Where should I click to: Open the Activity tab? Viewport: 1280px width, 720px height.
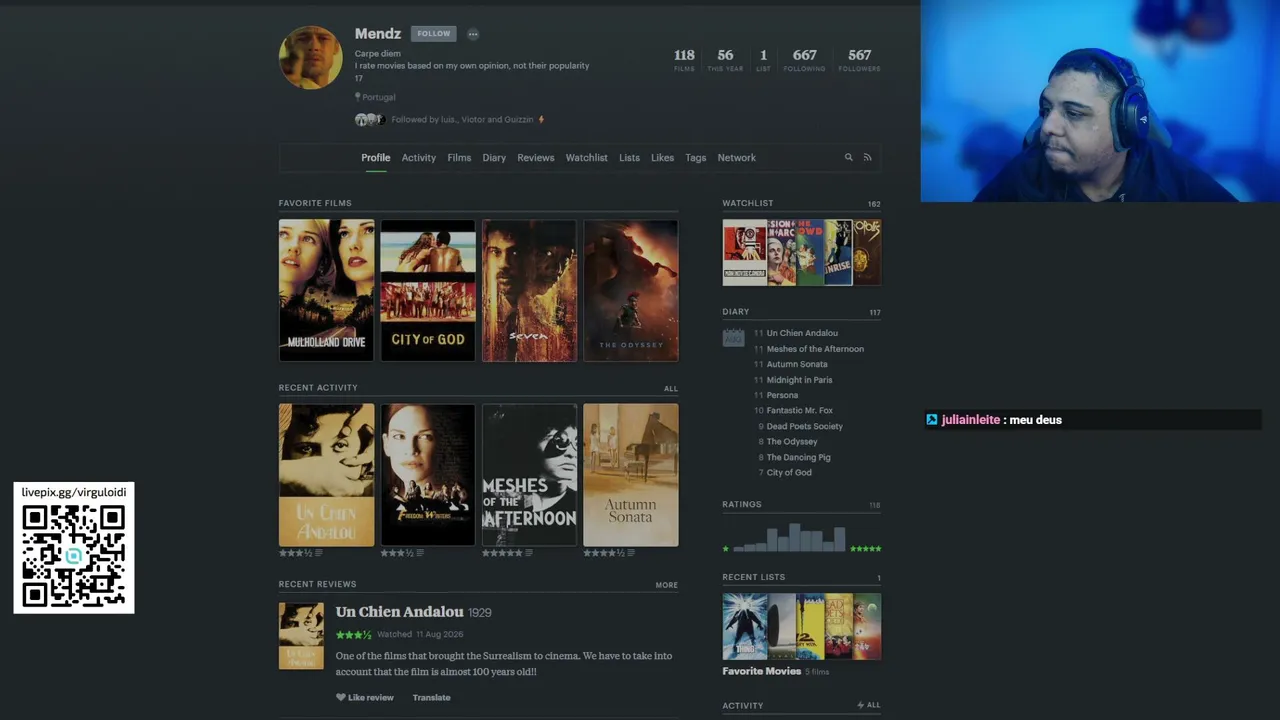coord(419,158)
